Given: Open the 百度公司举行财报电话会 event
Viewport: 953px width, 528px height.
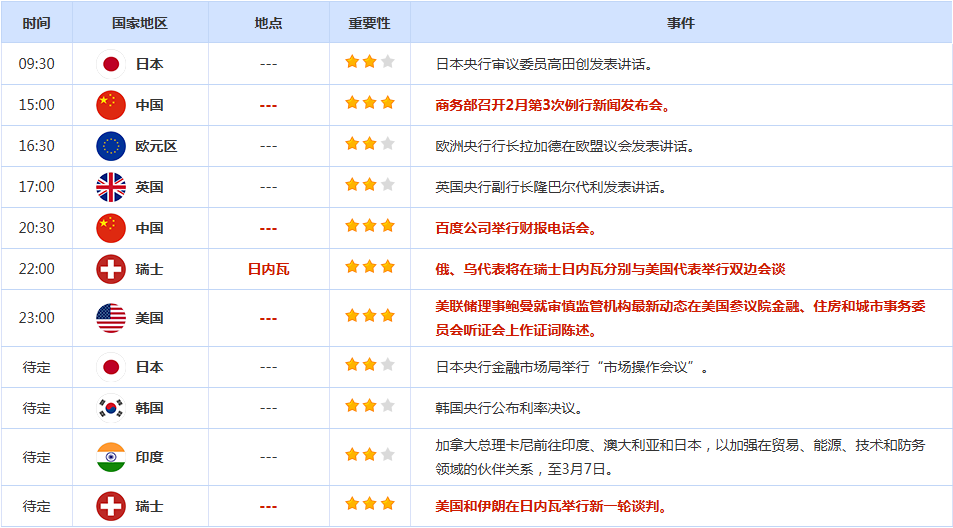Looking at the screenshot, I should 516,228.
